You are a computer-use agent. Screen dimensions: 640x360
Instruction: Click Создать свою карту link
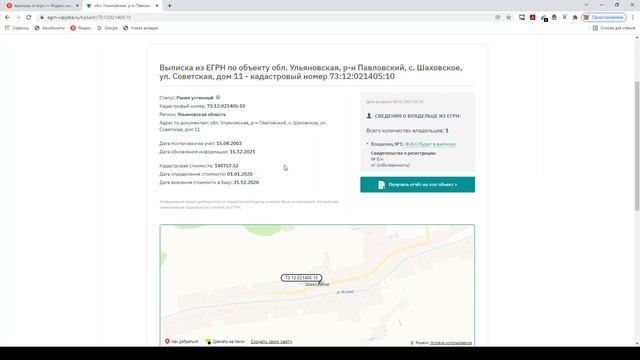(x=271, y=341)
